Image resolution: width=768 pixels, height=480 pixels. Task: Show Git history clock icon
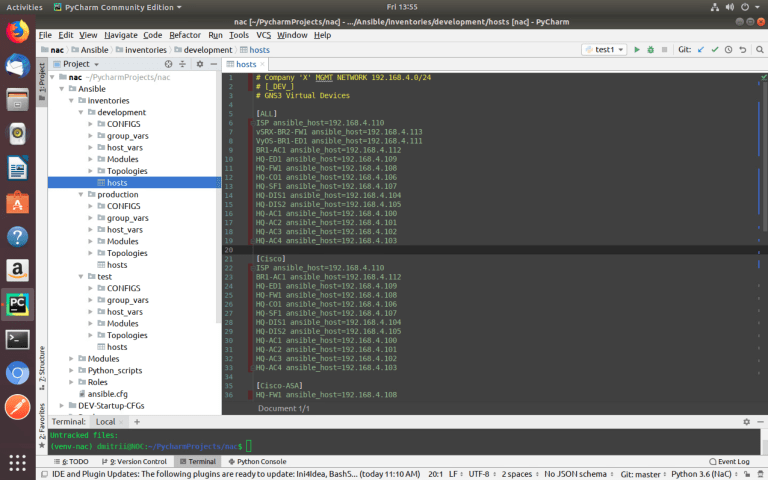(x=728, y=49)
